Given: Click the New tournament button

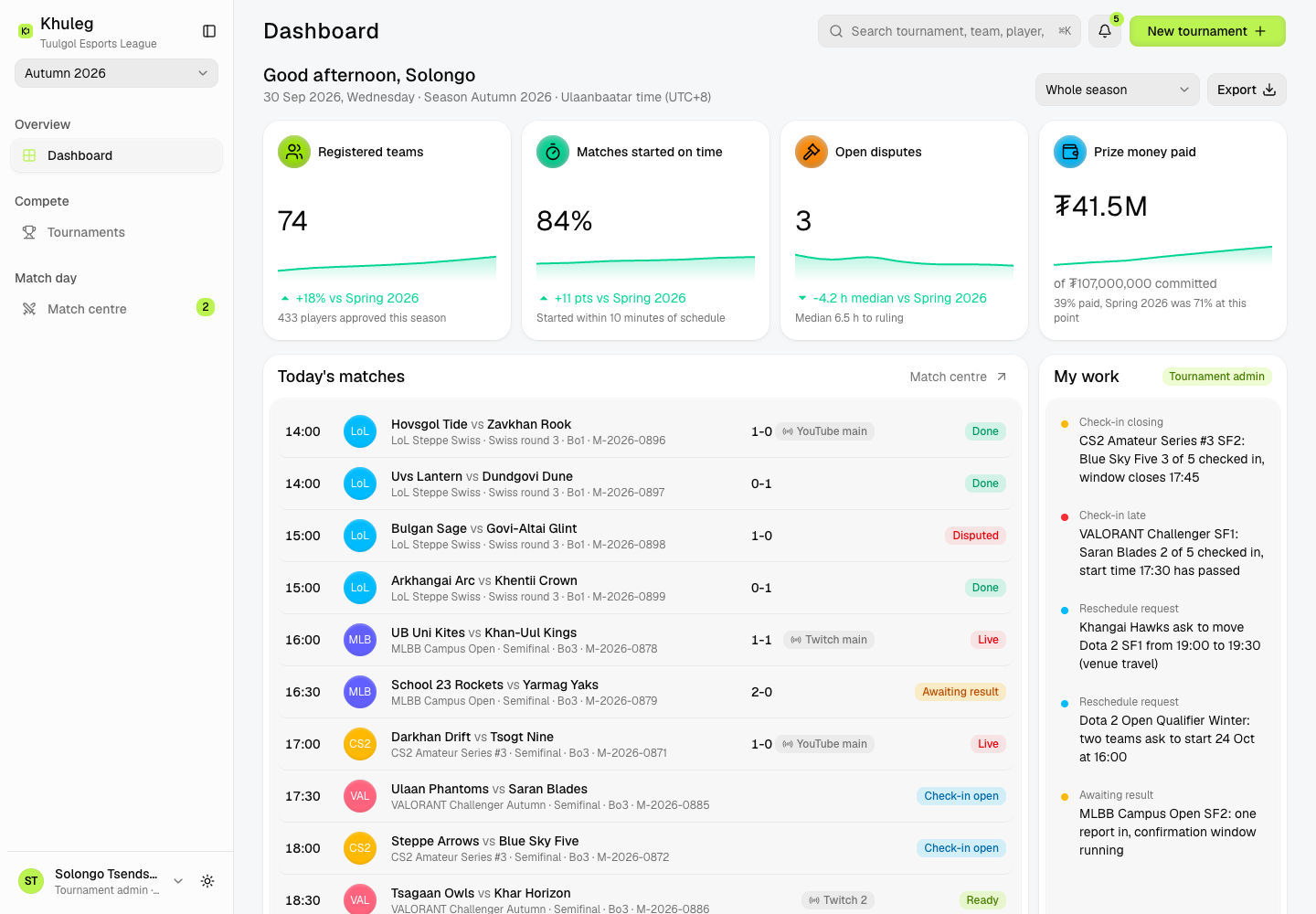Looking at the screenshot, I should pyautogui.click(x=1207, y=31).
